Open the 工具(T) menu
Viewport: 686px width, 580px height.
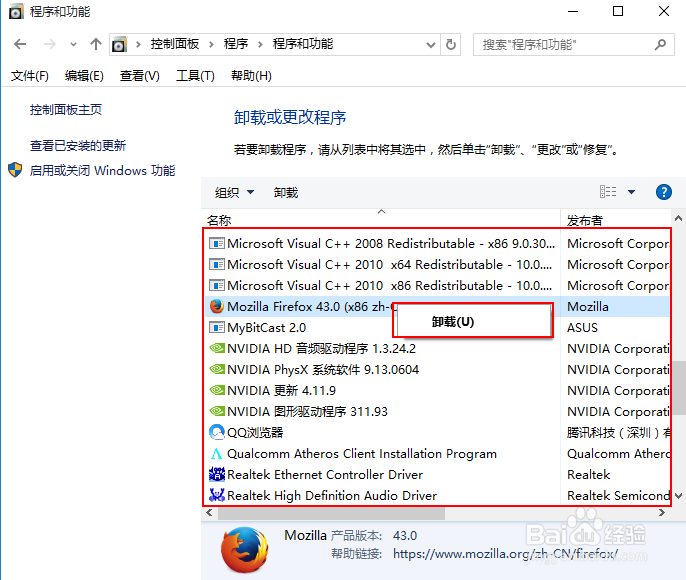196,76
